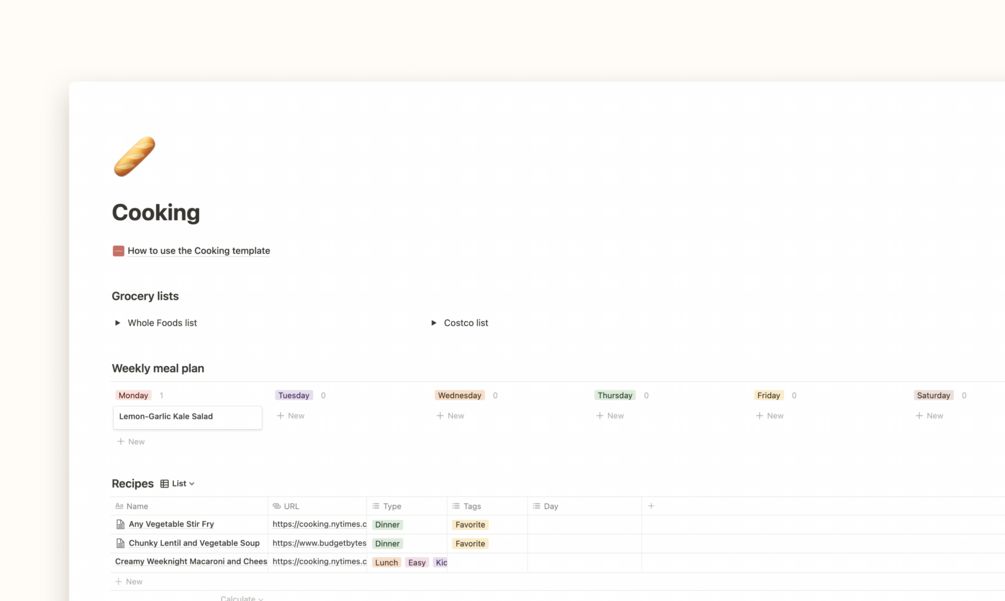Open Chunky Lentil and Vegetable Soup recipe
The image size is (1005, 601).
[x=194, y=543]
